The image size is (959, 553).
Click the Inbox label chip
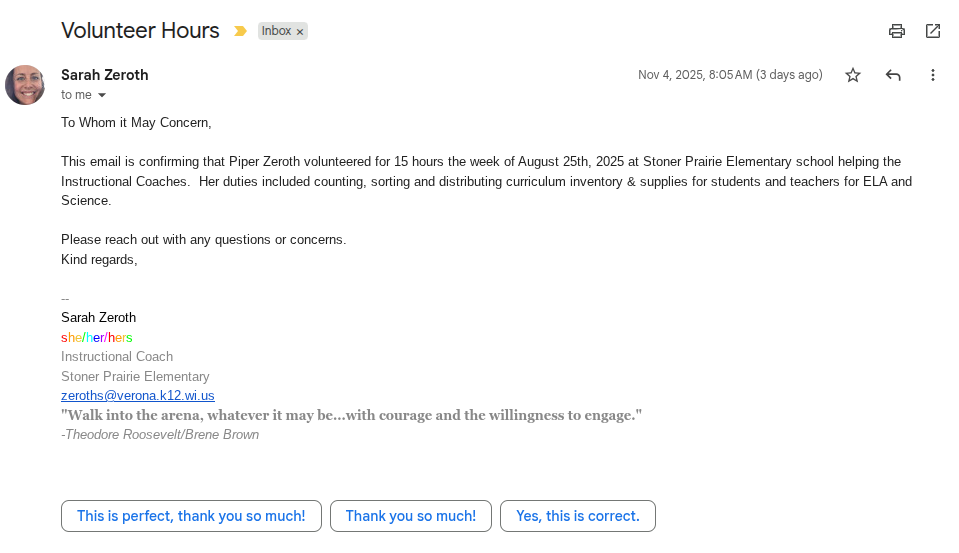pyautogui.click(x=276, y=31)
